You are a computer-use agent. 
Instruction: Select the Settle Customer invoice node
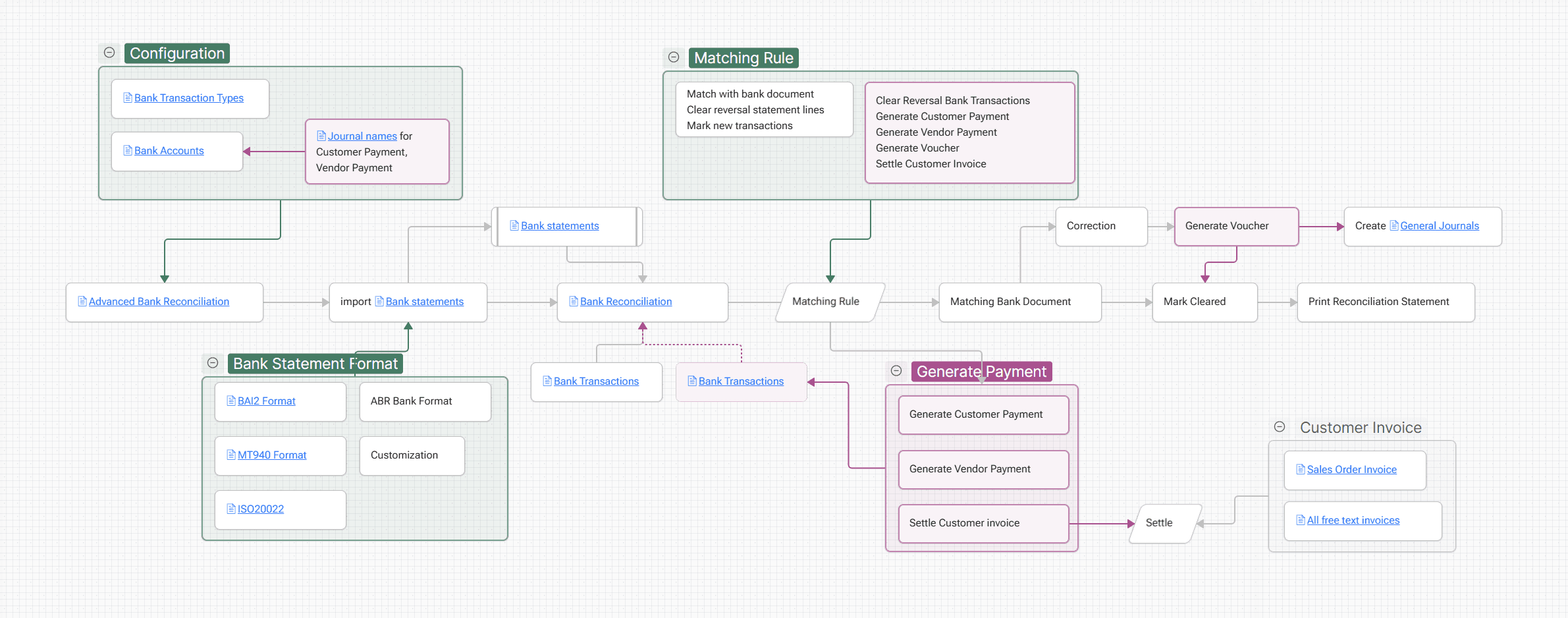[984, 524]
